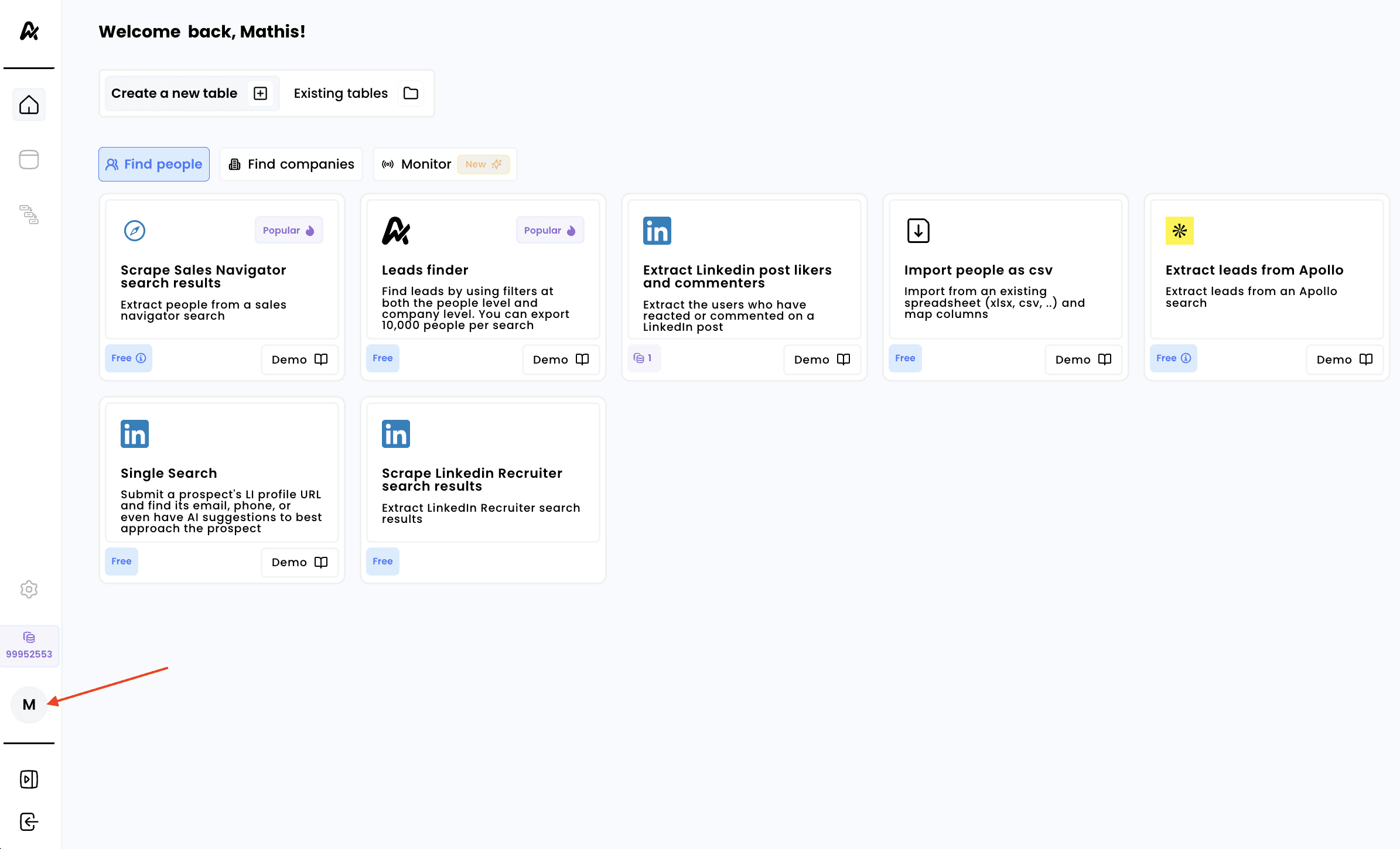Click the download icon on Import people card

coord(918,231)
